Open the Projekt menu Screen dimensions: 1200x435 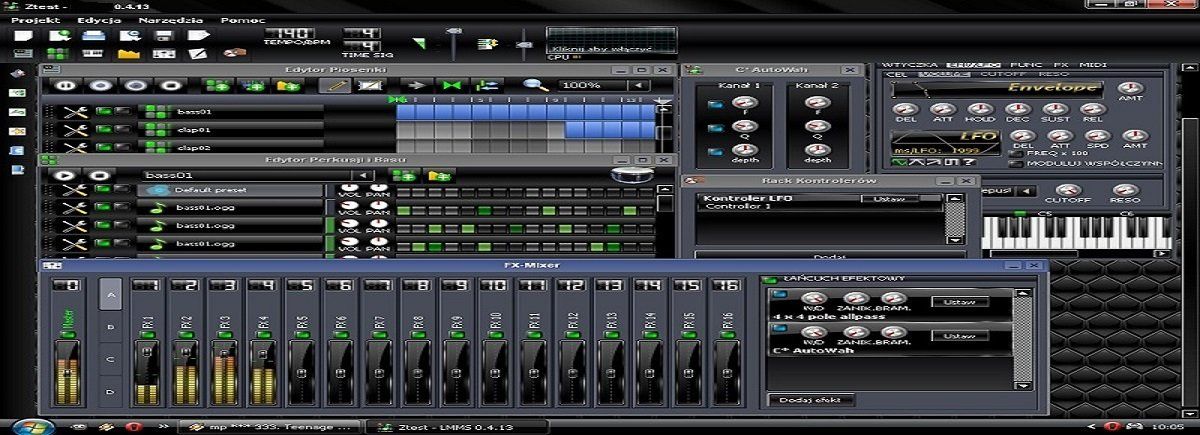click(x=36, y=20)
